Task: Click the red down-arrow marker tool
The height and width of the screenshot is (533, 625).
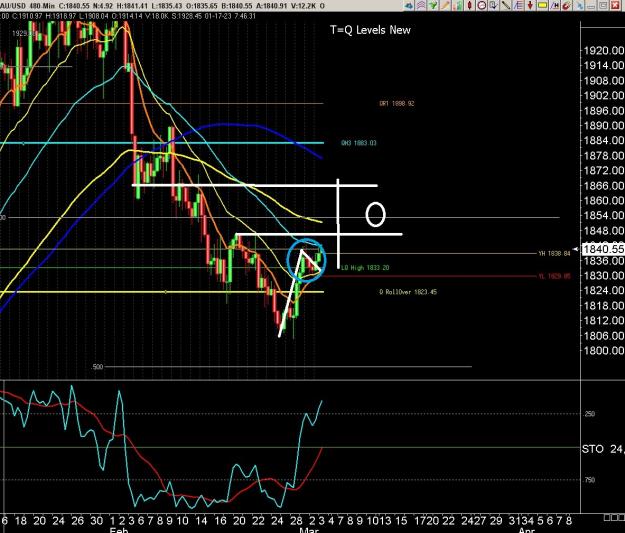Action: point(530,6)
